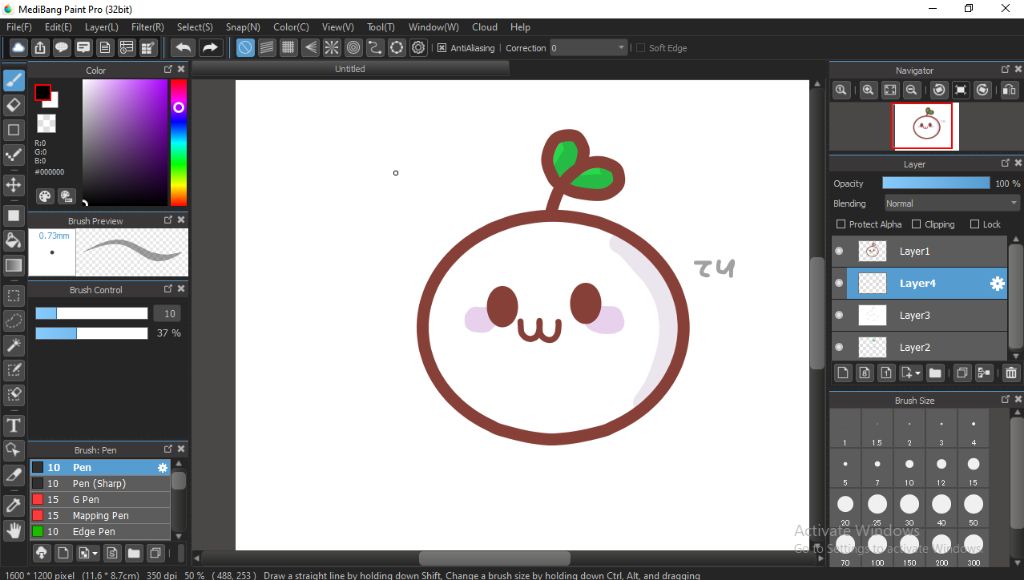This screenshot has width=1024, height=580.
Task: Select the Hand tool
Action: (14, 530)
